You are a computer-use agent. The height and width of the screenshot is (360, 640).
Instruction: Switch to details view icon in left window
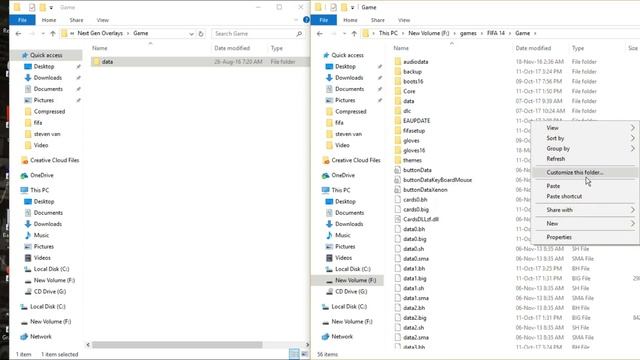click(294, 354)
